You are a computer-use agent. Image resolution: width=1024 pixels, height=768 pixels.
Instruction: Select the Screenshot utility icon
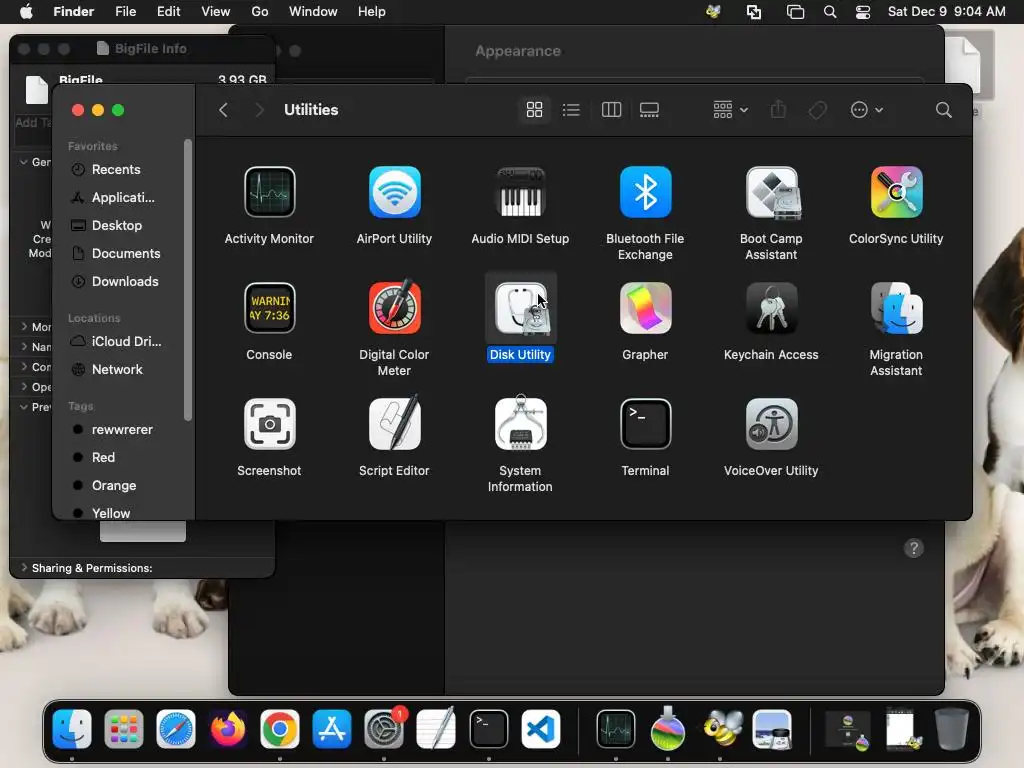point(269,424)
